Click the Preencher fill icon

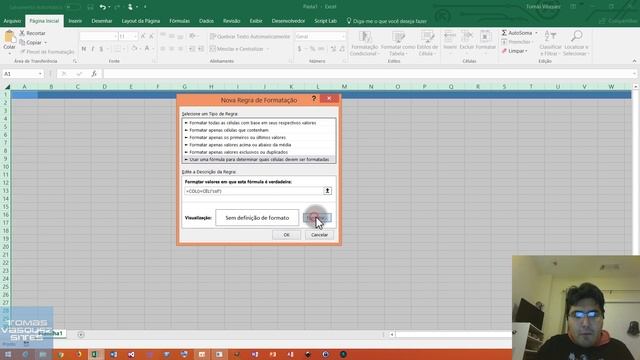pos(504,42)
